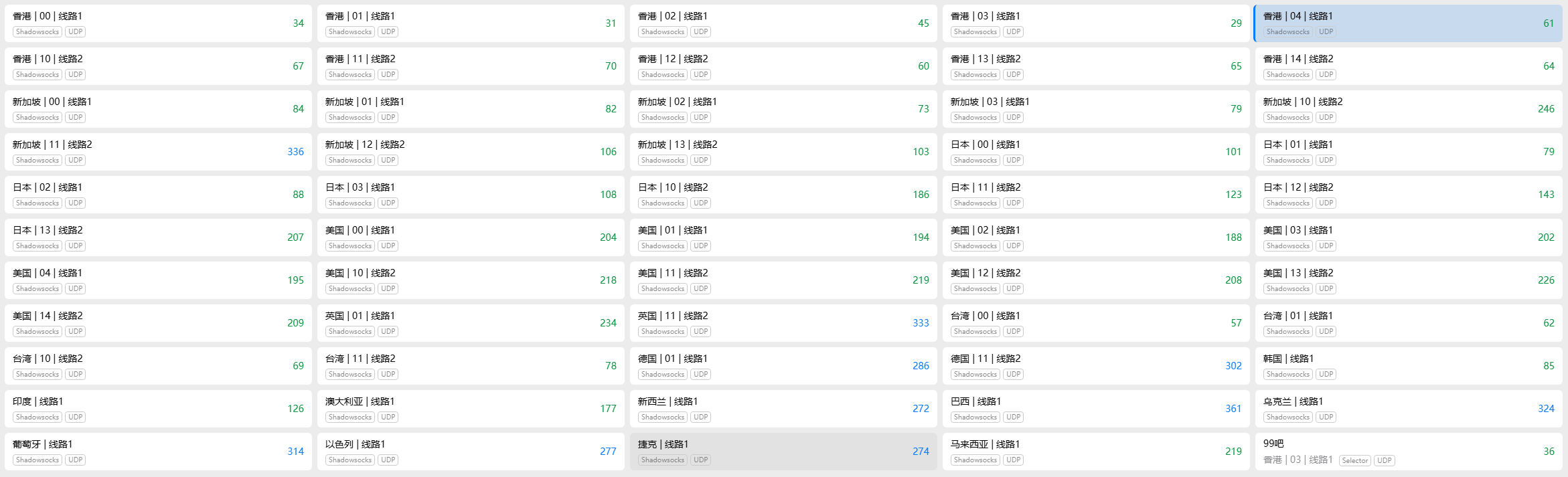Choose 台湾 | 00 | 线路1 node
This screenshot has height=477, width=1568.
click(x=1096, y=323)
